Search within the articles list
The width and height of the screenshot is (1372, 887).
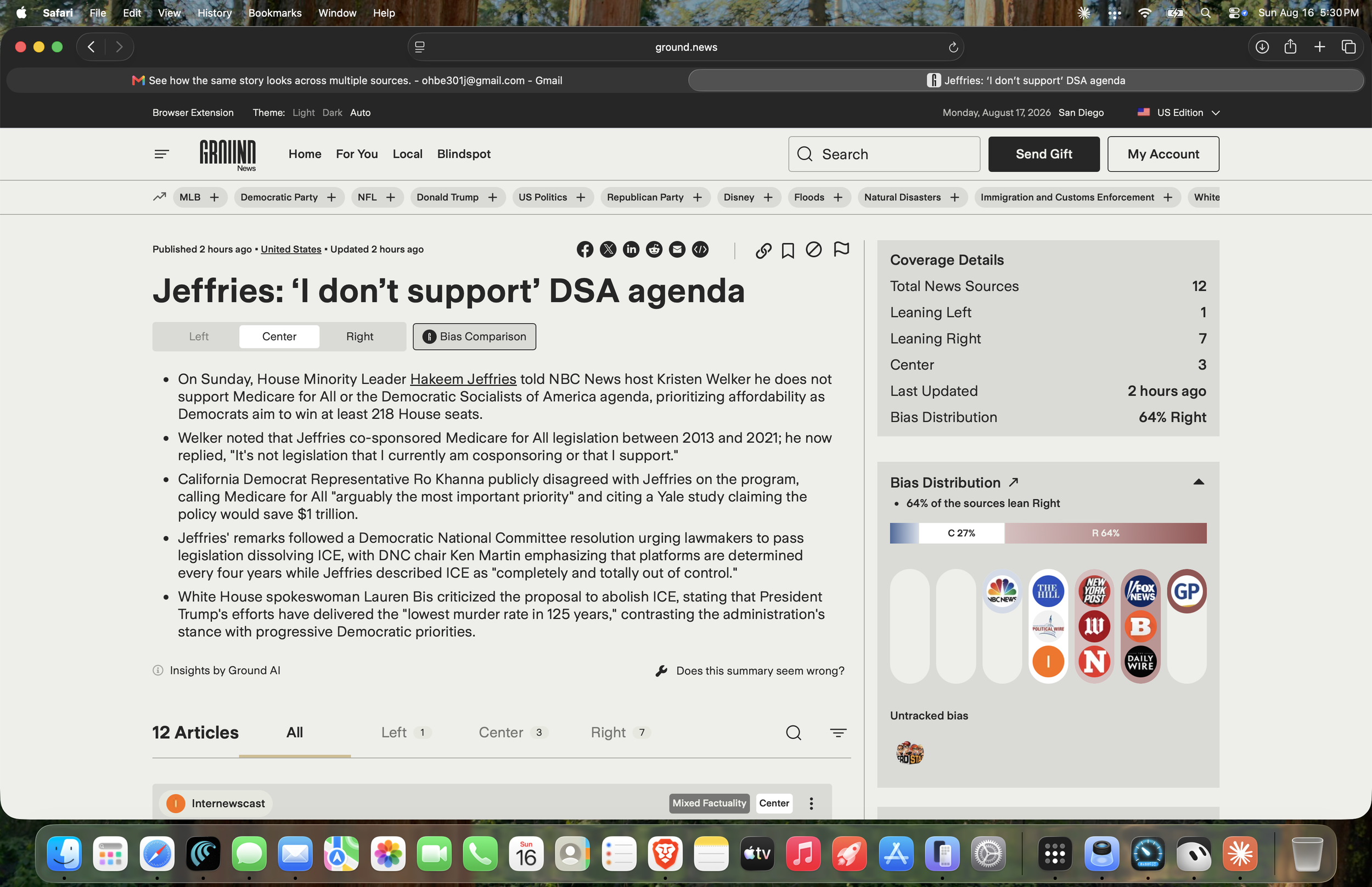point(794,733)
